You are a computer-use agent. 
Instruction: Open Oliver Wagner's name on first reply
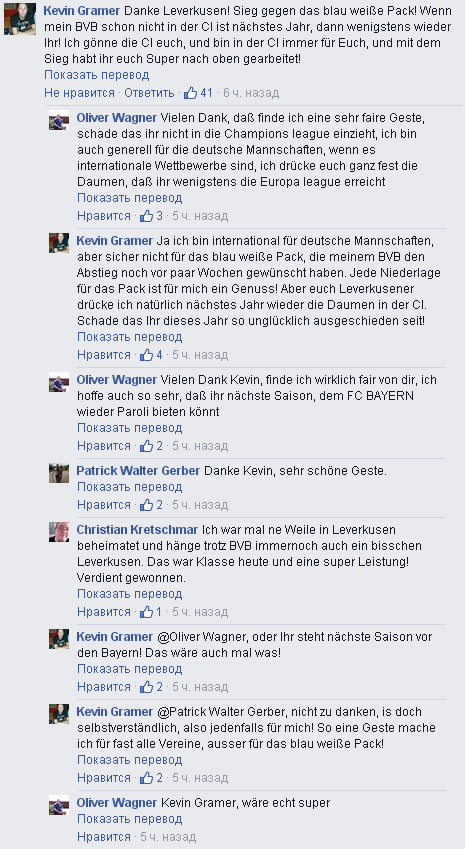pyautogui.click(x=116, y=118)
